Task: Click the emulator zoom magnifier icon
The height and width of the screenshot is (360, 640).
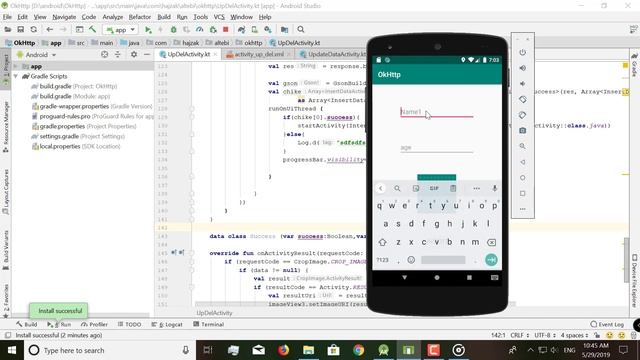Action: [522, 146]
